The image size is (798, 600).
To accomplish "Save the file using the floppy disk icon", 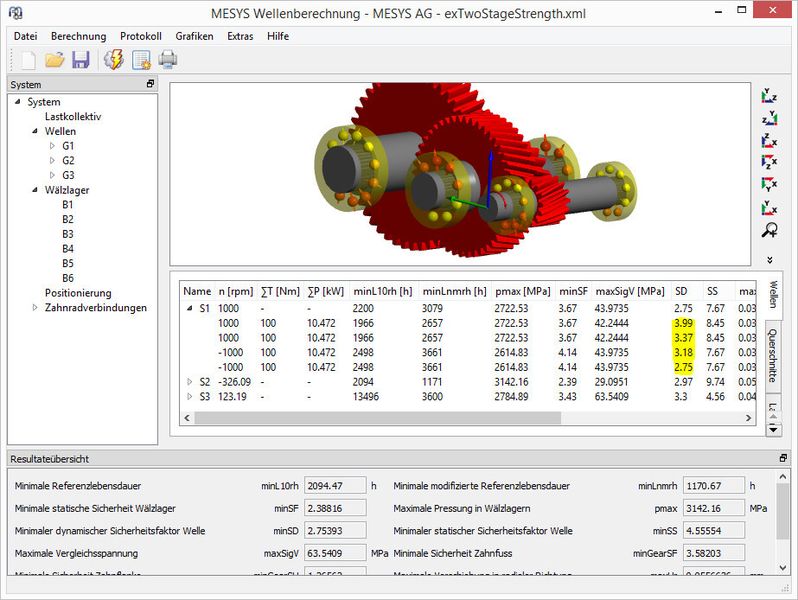I will pyautogui.click(x=81, y=60).
